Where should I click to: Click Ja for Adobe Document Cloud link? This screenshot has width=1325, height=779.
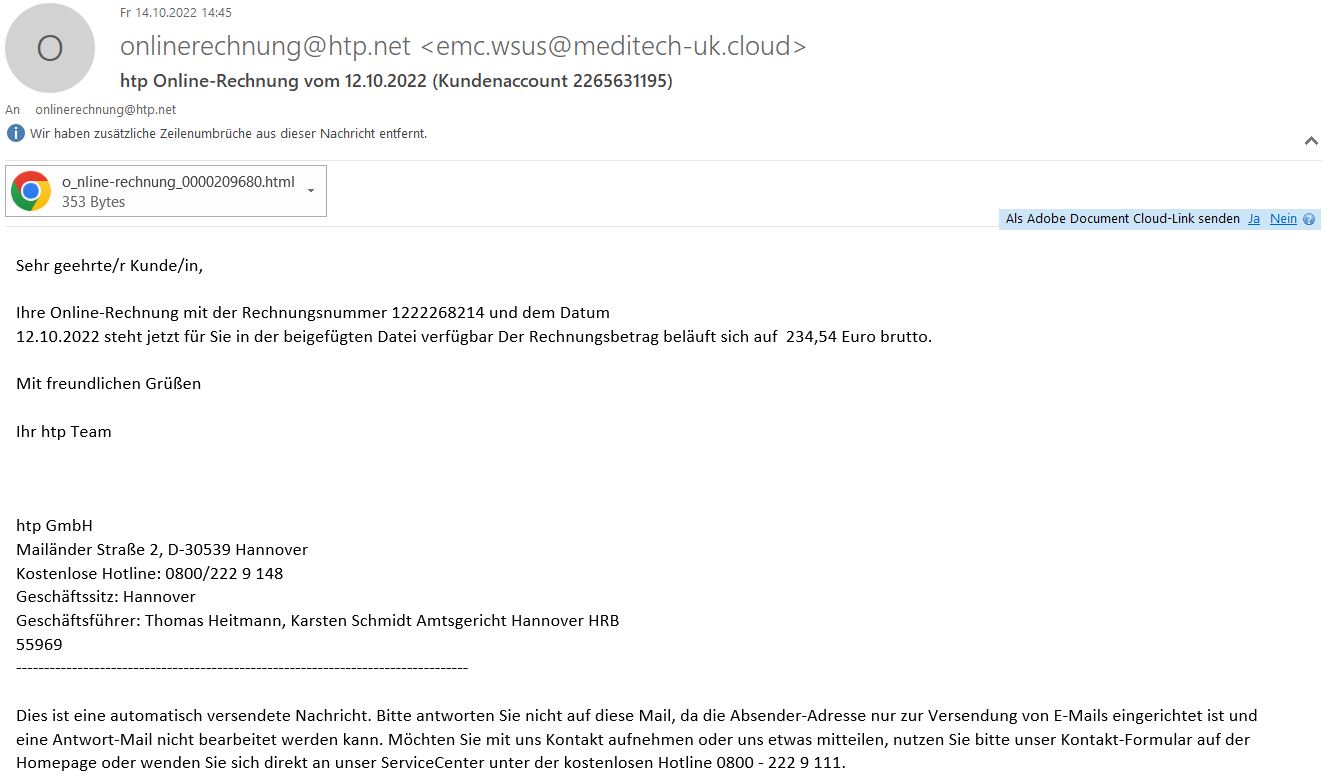click(x=1254, y=219)
